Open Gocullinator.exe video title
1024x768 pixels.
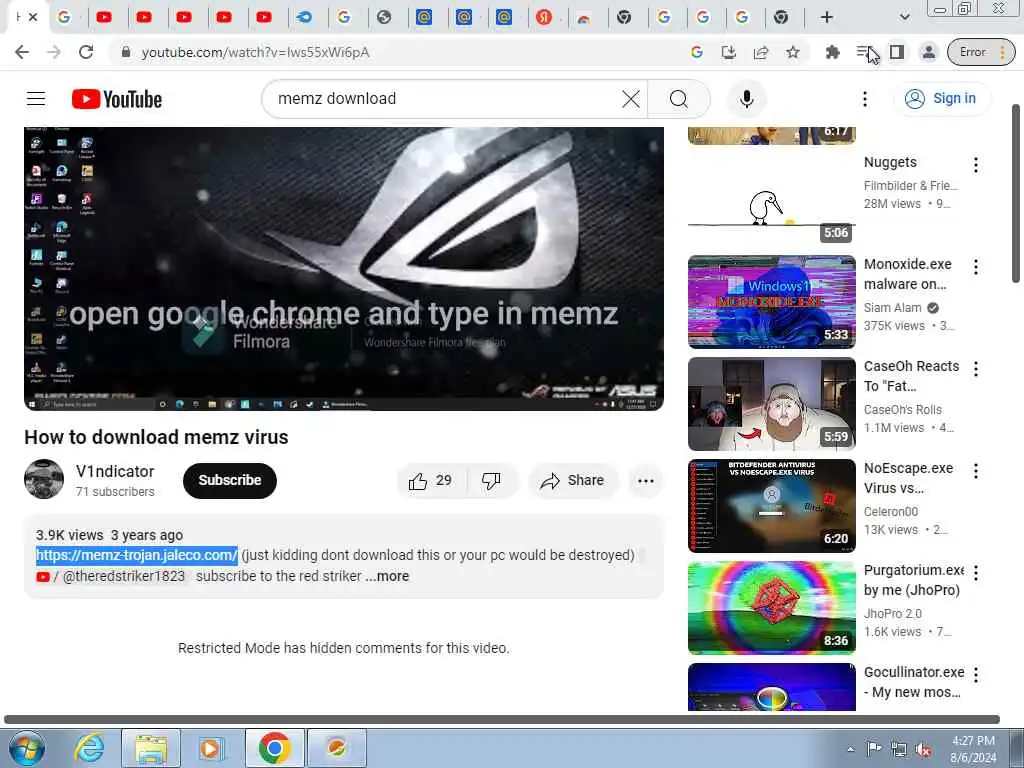click(914, 682)
